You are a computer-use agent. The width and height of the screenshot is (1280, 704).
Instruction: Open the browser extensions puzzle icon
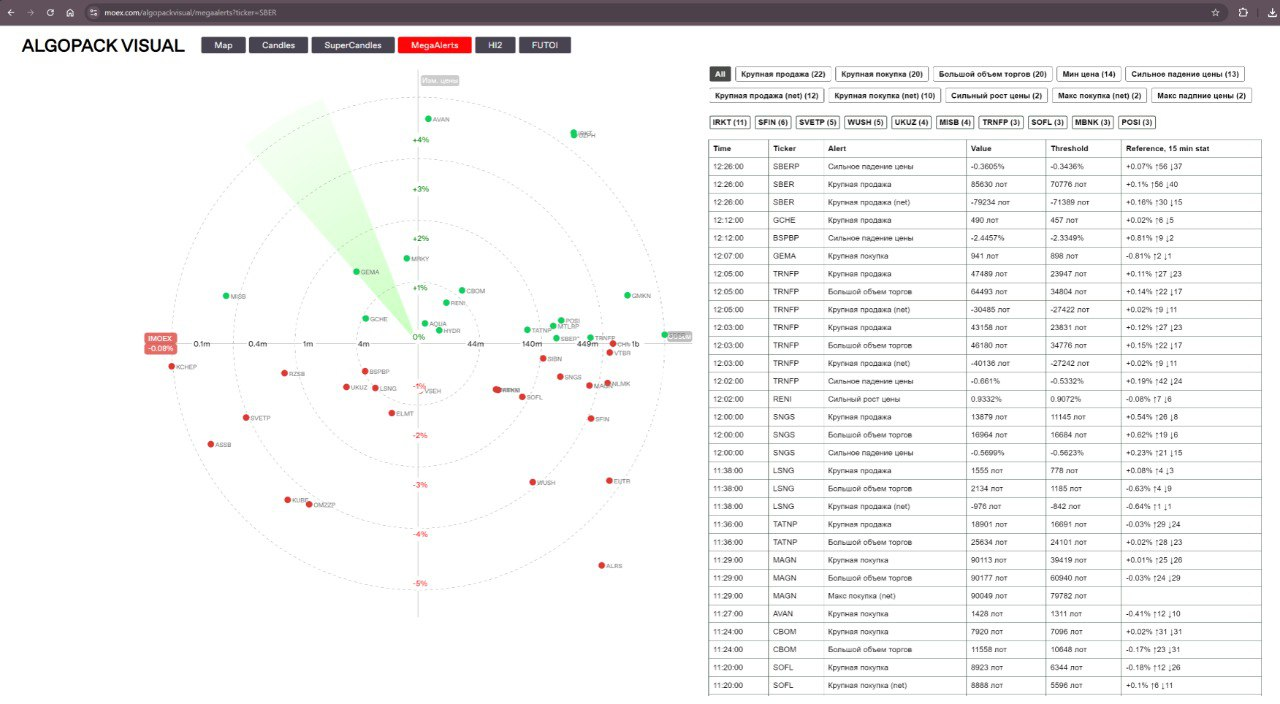point(1243,12)
